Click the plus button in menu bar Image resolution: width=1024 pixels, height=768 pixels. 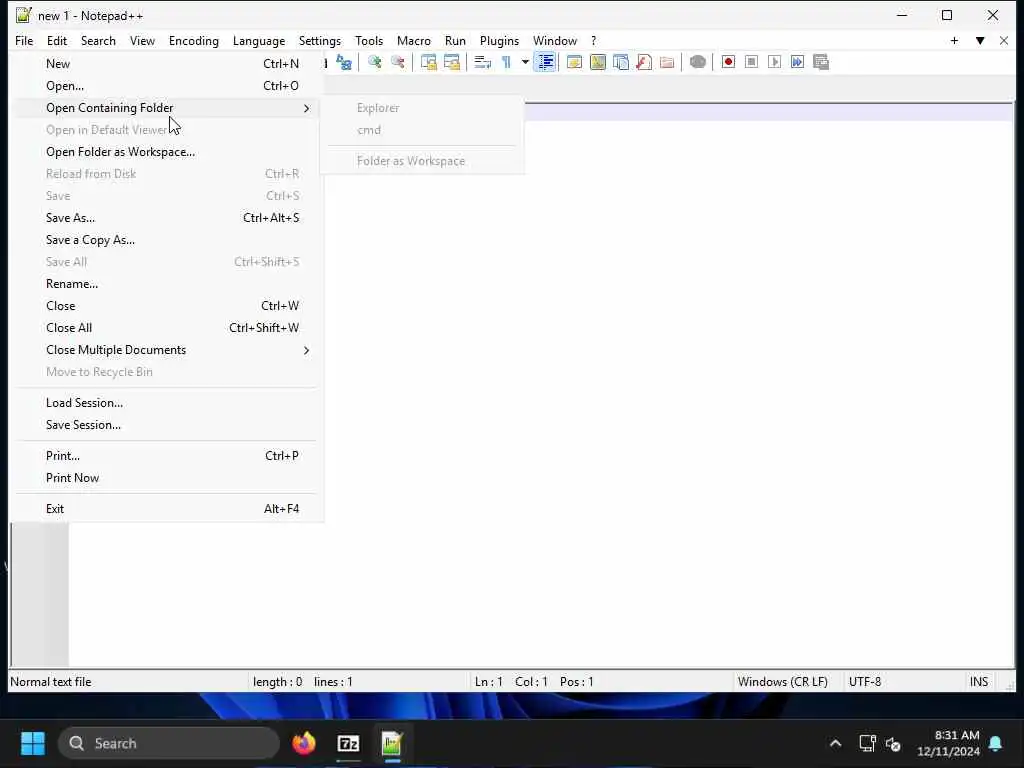tap(954, 40)
